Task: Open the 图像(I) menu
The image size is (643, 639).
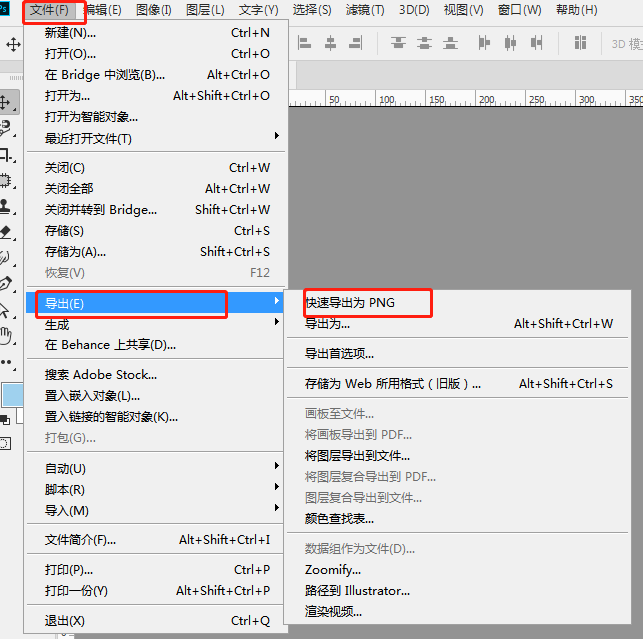Action: coord(153,9)
